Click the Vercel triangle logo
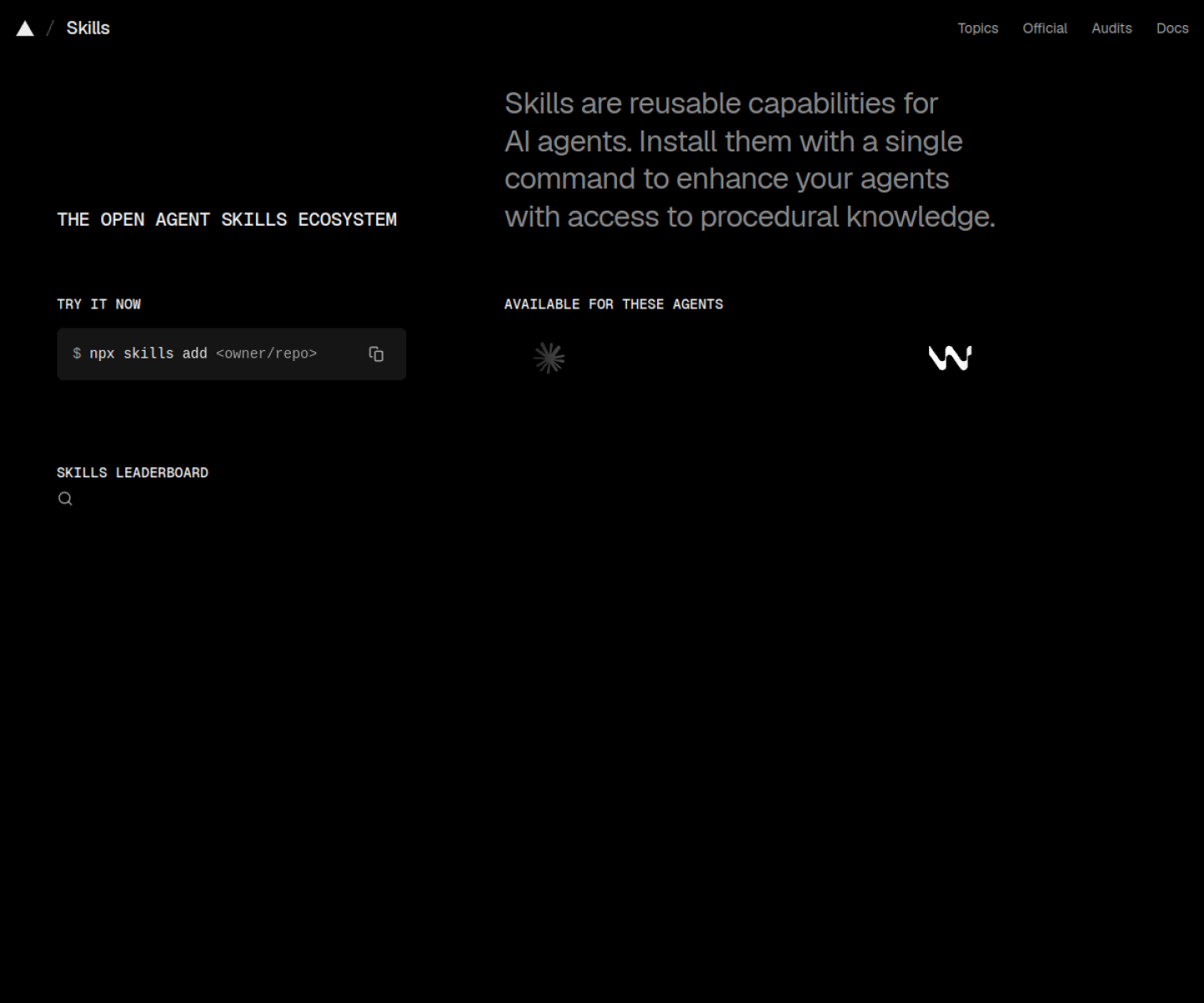 point(25,28)
